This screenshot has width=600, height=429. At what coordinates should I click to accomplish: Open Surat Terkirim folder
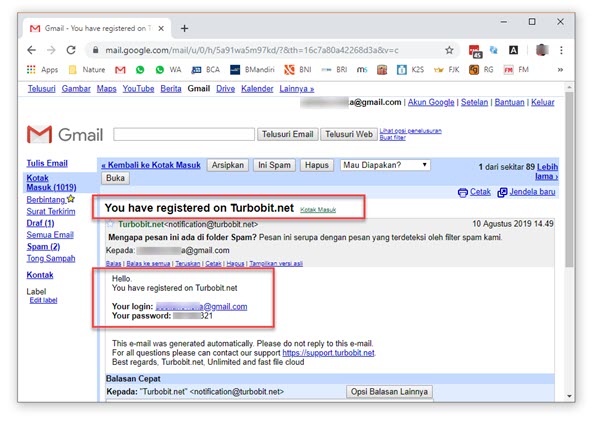click(x=51, y=211)
